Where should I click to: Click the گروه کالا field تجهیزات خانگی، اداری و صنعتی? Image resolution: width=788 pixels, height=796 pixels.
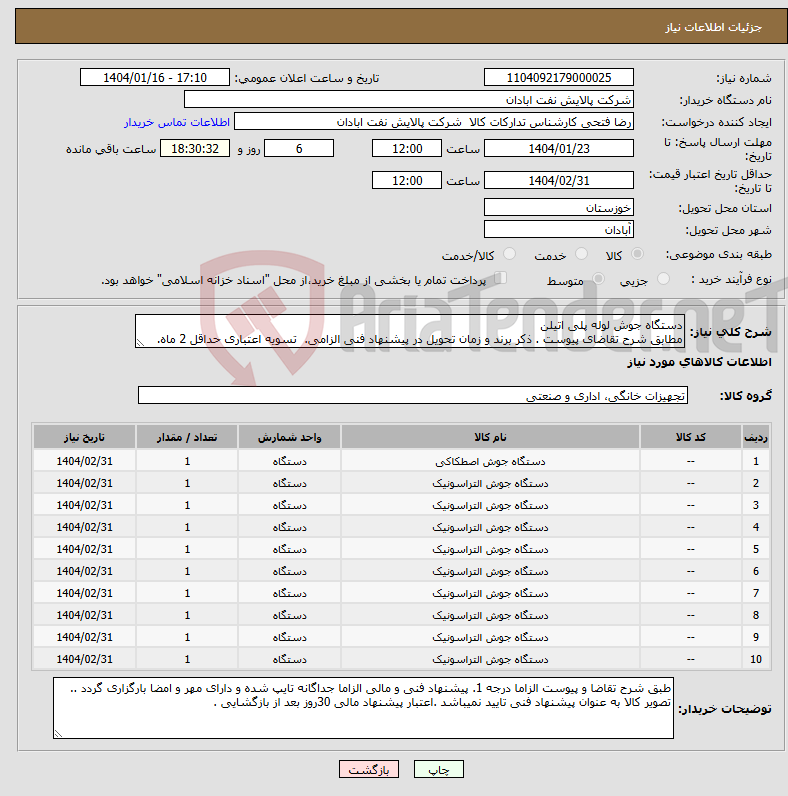point(413,395)
